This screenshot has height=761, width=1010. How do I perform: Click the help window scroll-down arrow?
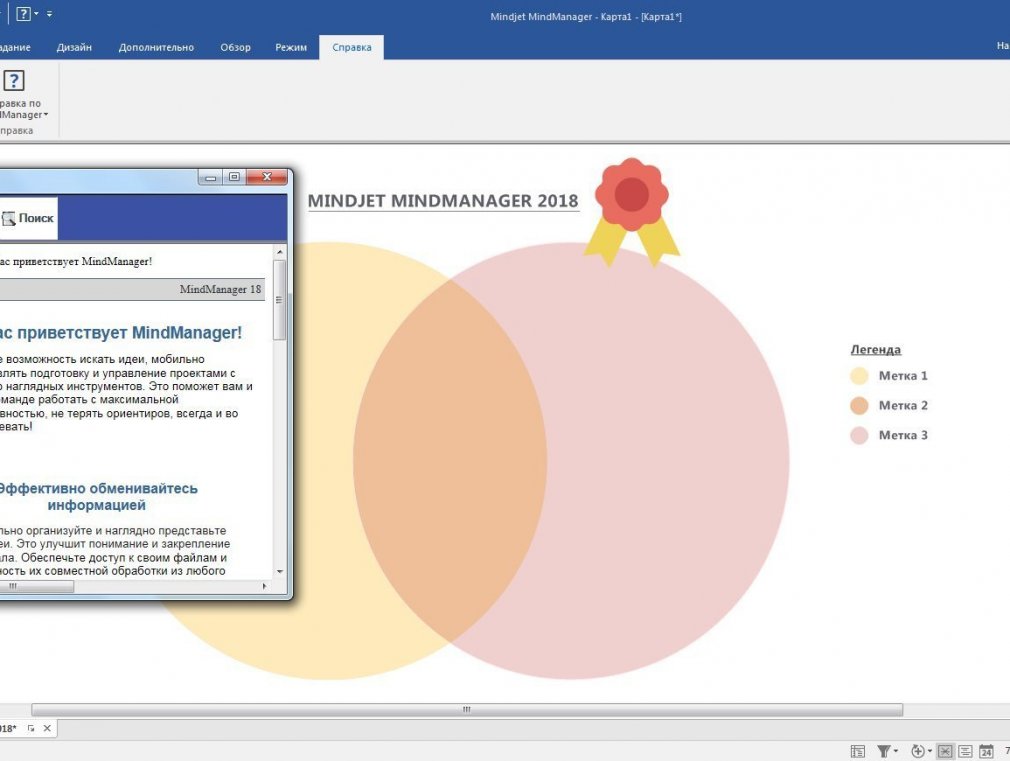(x=280, y=572)
